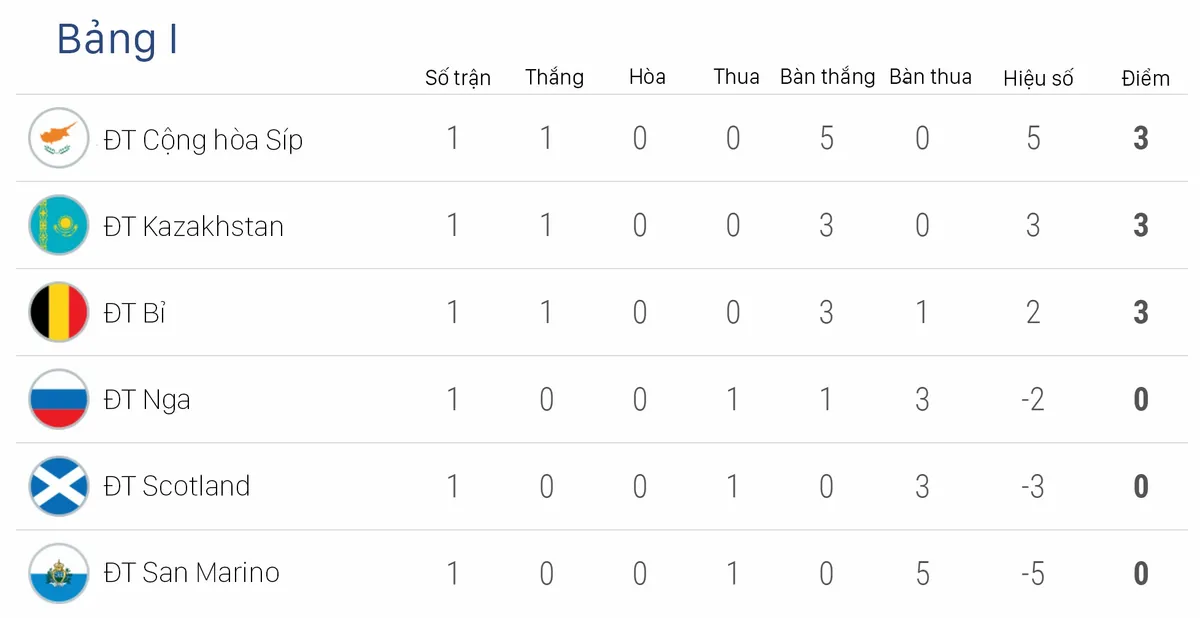Click the Bàn thắng column header

[827, 77]
